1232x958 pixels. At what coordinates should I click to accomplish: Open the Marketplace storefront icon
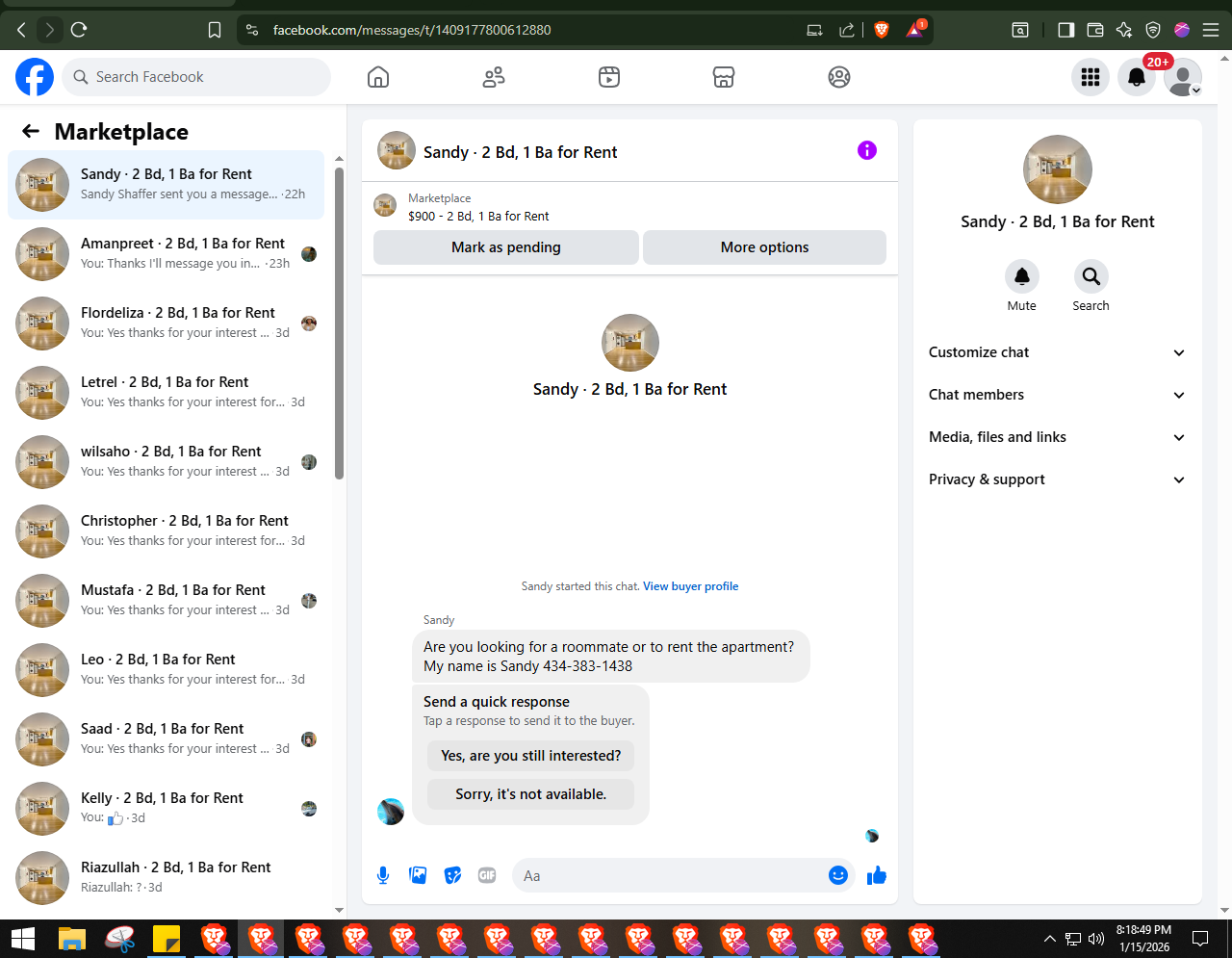724,77
